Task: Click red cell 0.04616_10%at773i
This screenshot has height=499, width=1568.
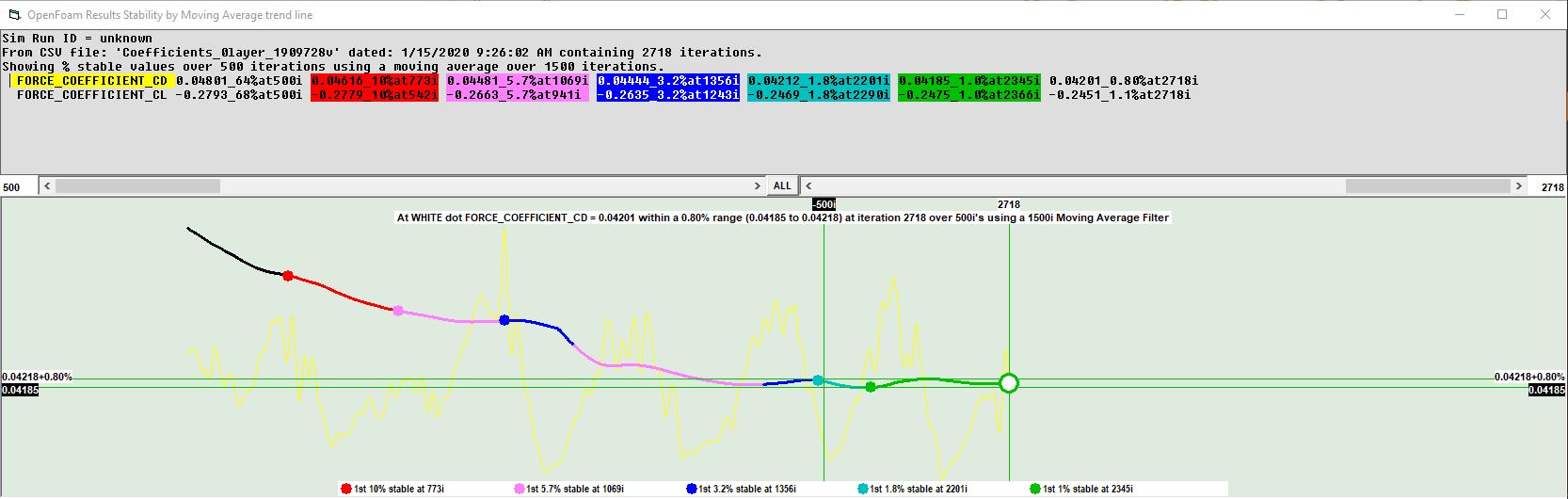Action: pos(375,81)
